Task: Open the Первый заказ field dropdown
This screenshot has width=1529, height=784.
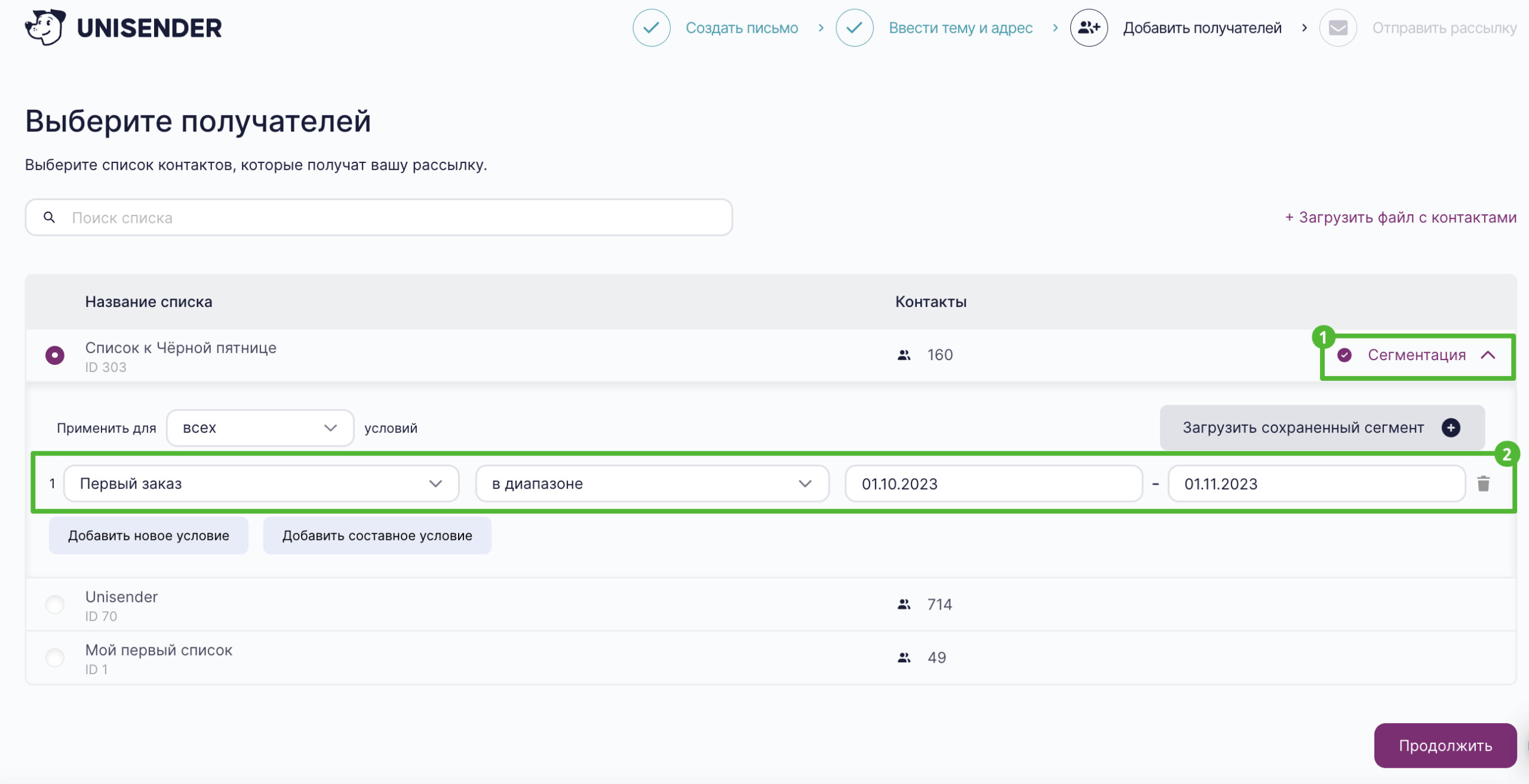Action: tap(261, 484)
